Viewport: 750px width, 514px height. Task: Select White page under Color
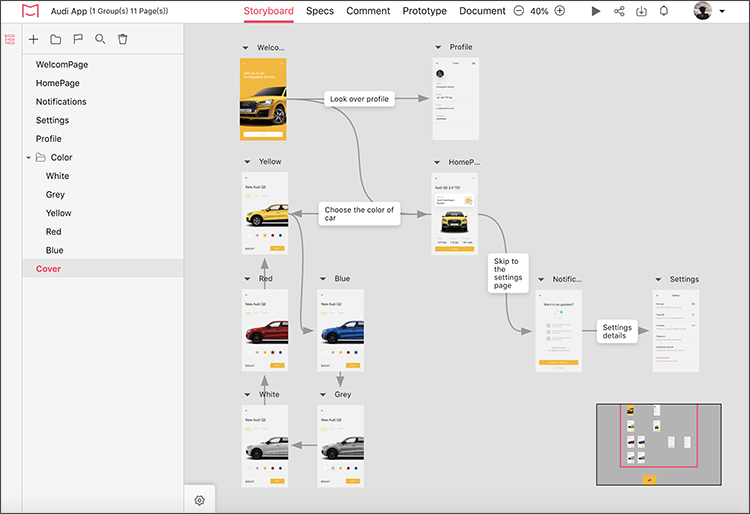[x=103, y=176]
